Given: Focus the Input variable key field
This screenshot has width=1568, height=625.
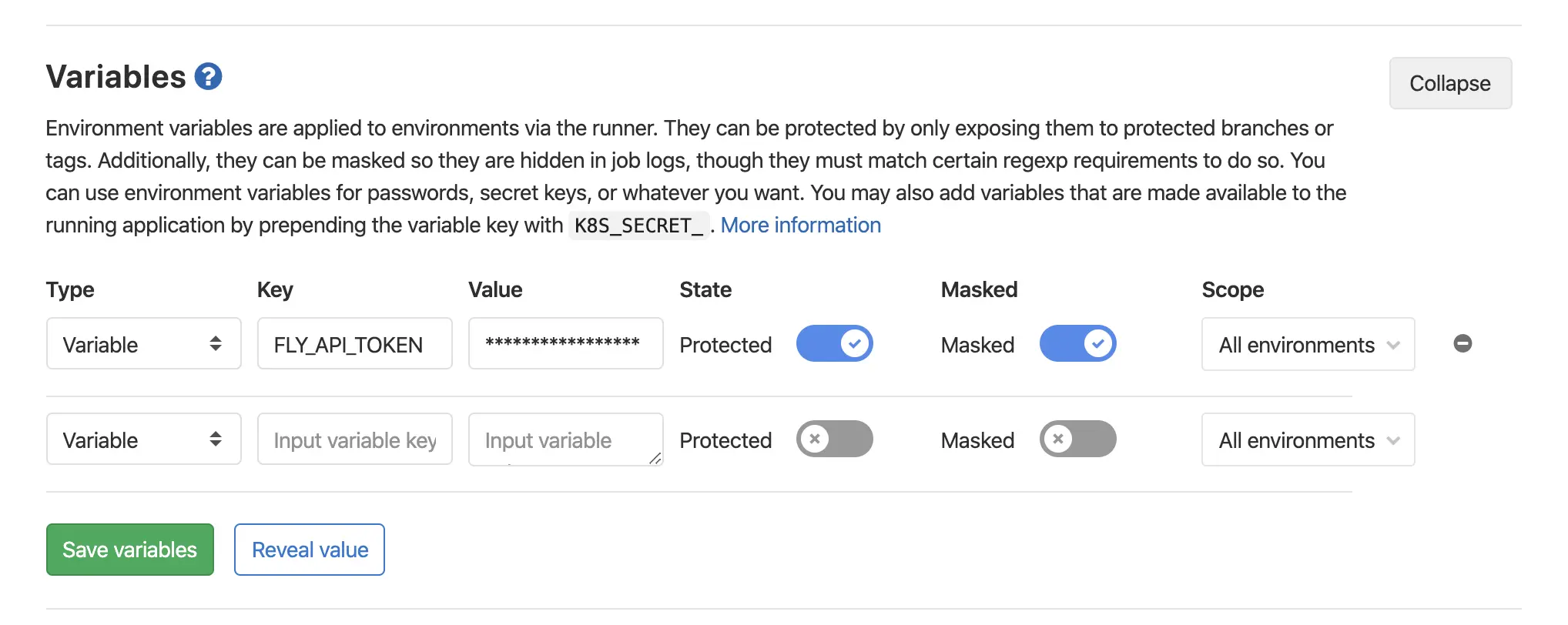Looking at the screenshot, I should tap(354, 439).
